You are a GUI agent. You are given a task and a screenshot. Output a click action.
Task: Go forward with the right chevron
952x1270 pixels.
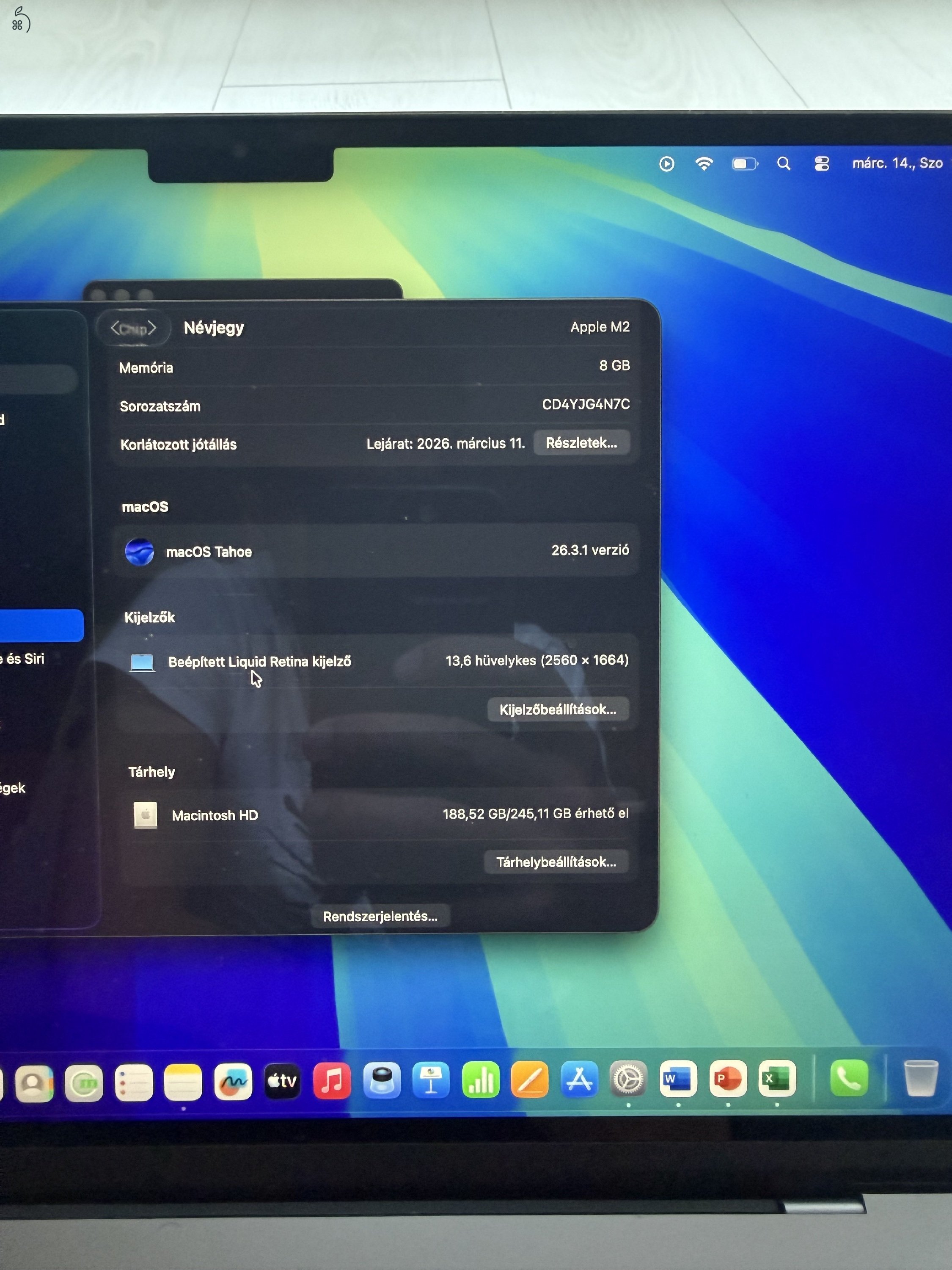[152, 328]
